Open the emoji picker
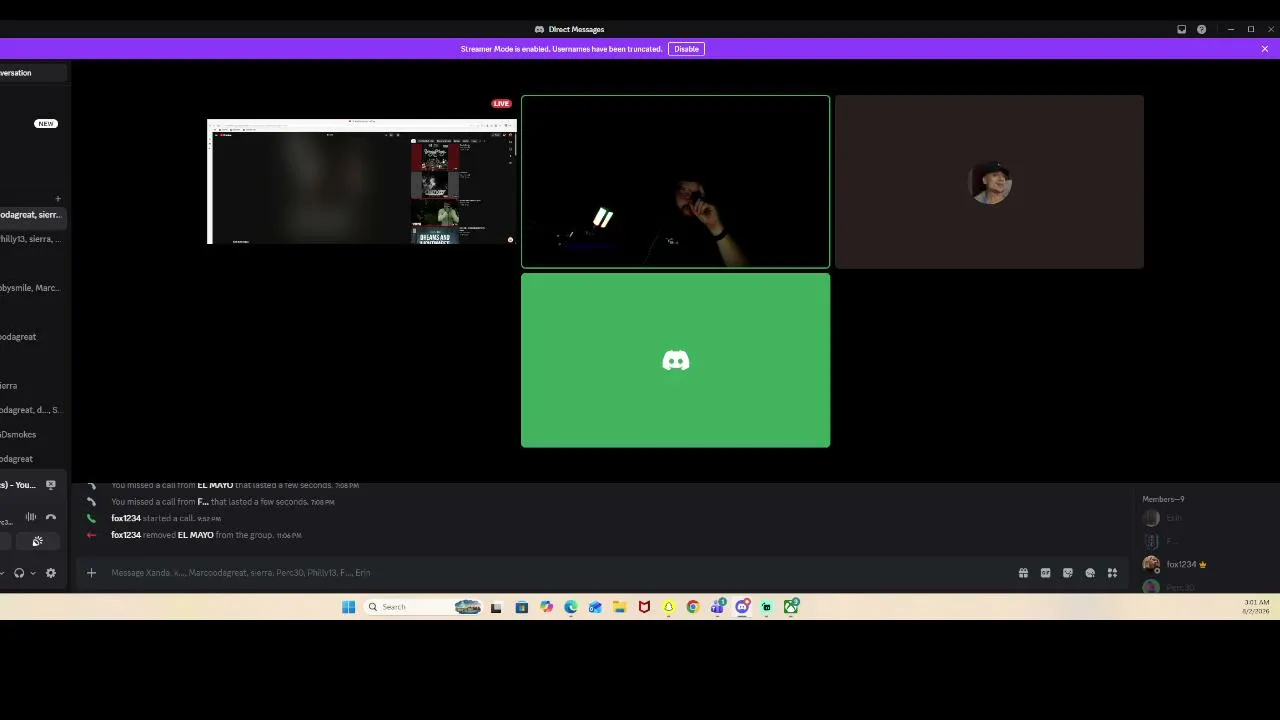The image size is (1280, 720). click(x=1090, y=573)
